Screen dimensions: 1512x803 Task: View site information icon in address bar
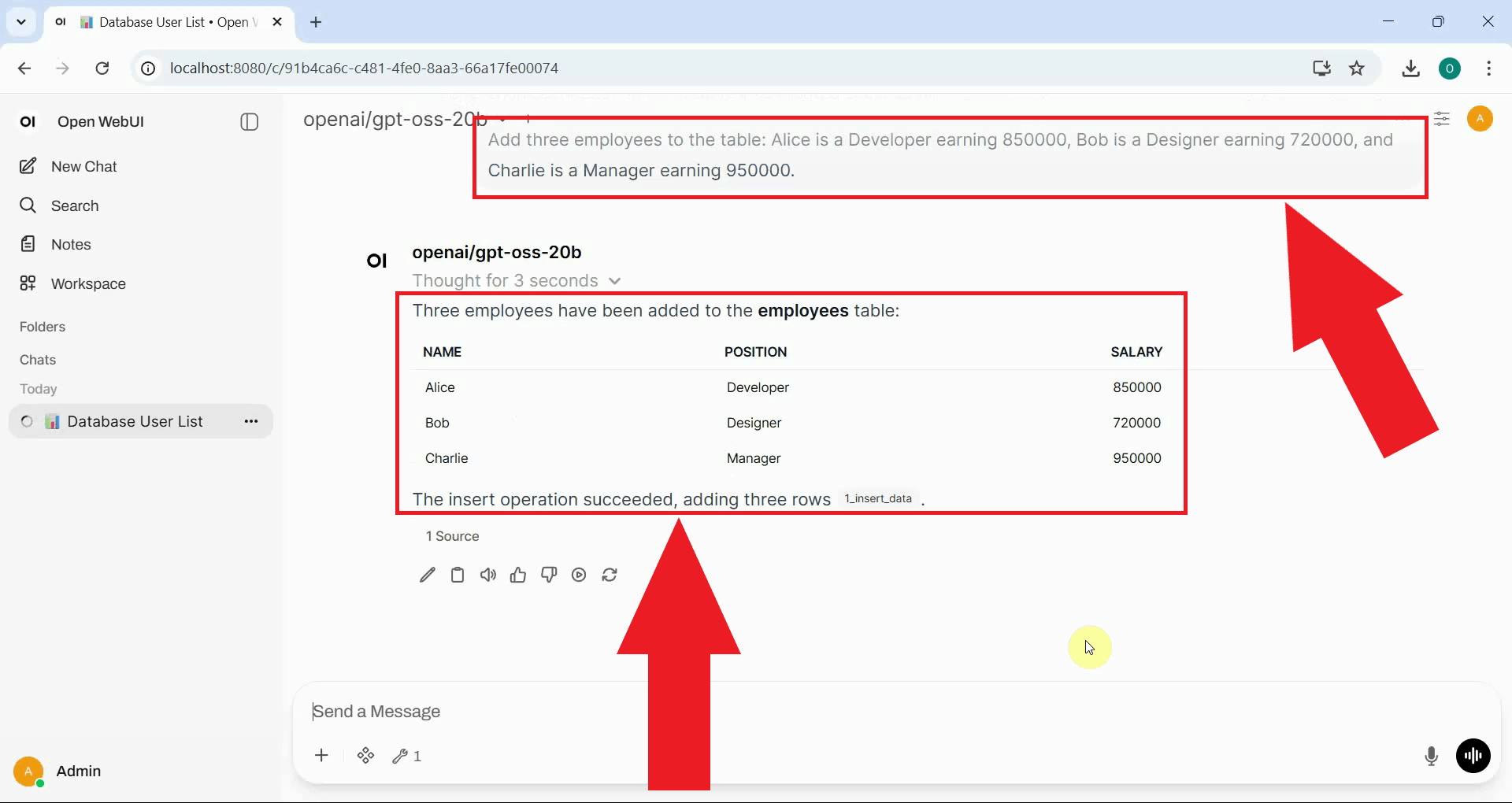[x=148, y=68]
